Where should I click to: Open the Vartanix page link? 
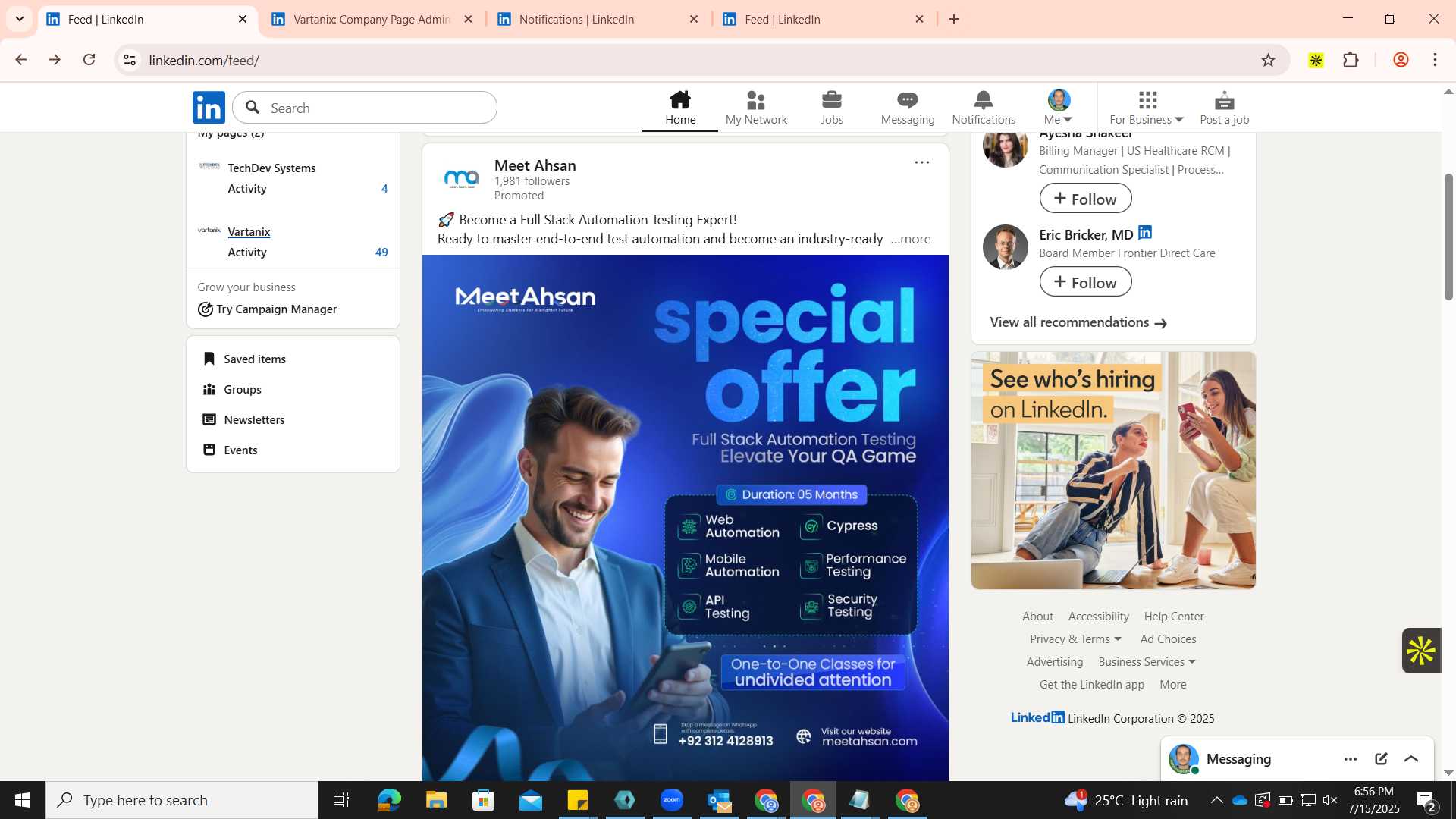point(249,231)
